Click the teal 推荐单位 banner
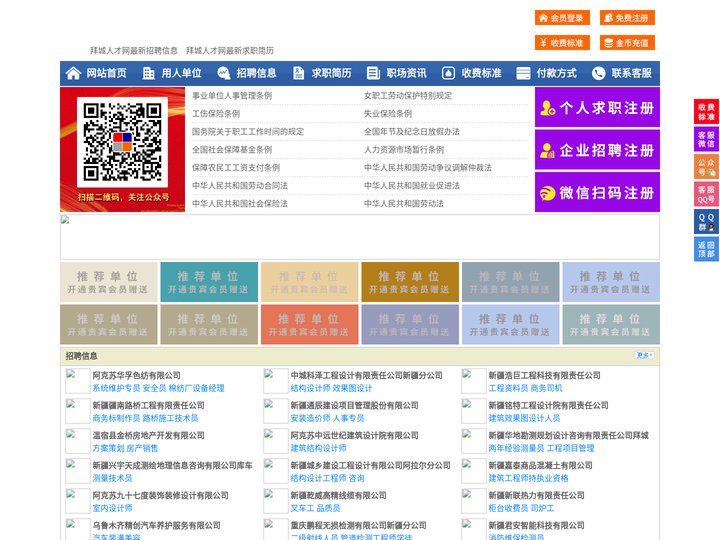The width and height of the screenshot is (720, 540). [209, 282]
